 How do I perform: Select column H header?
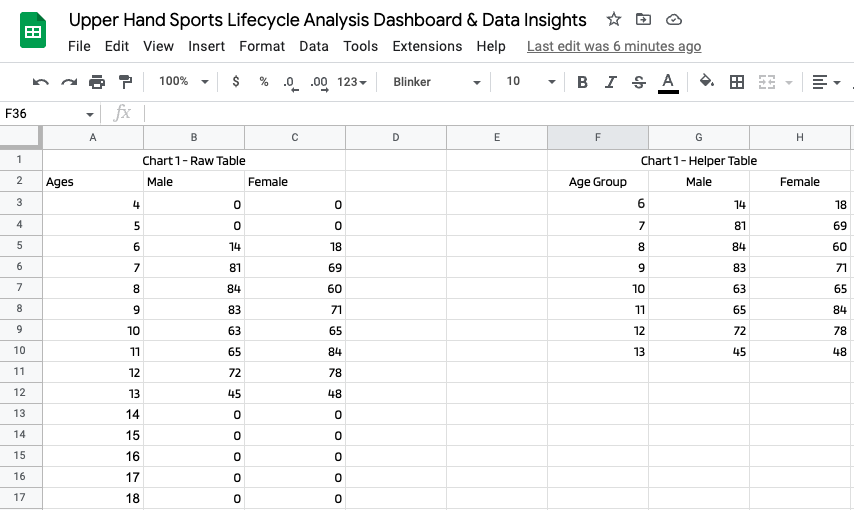point(800,137)
